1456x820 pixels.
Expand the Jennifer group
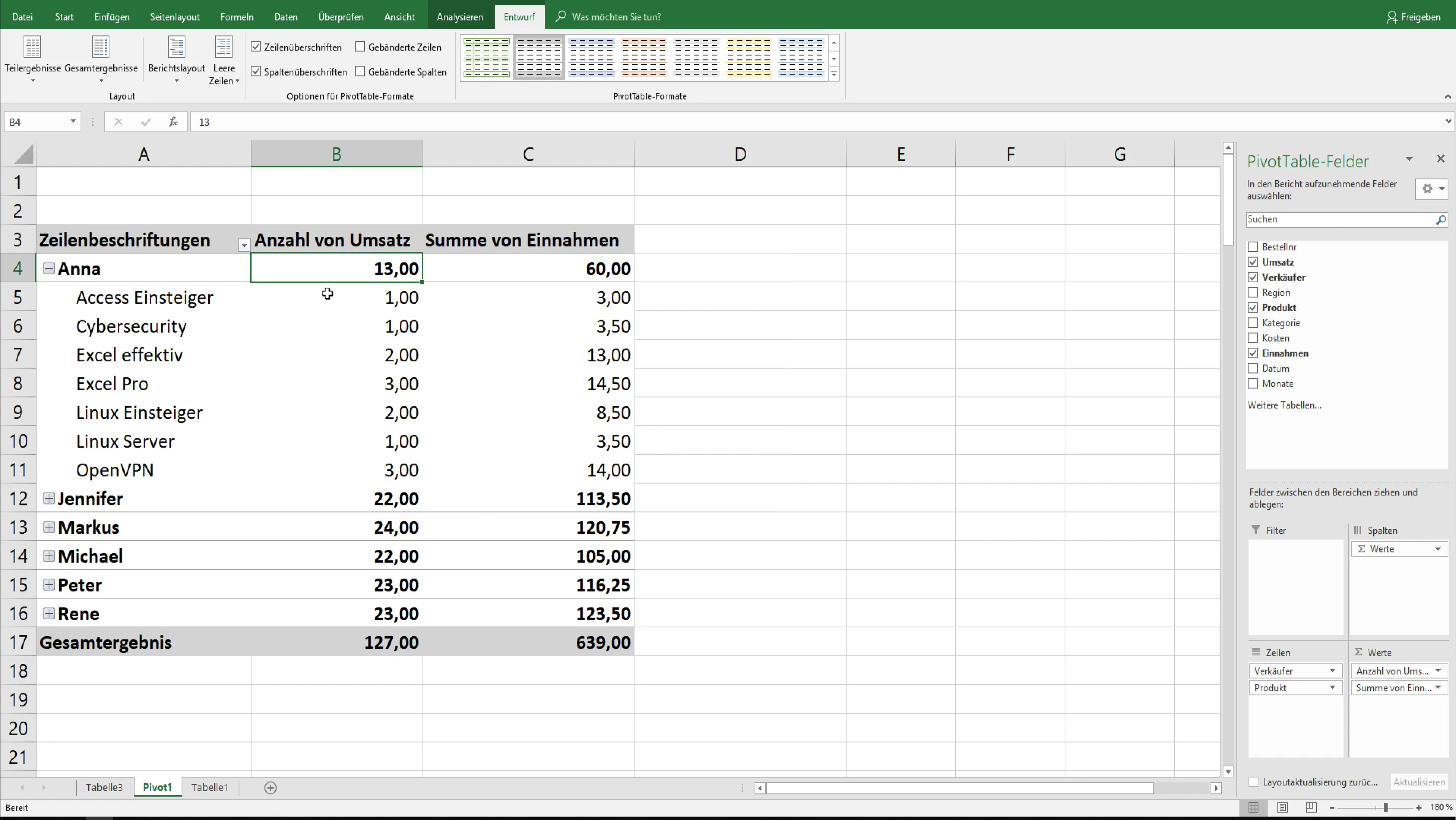(49, 499)
